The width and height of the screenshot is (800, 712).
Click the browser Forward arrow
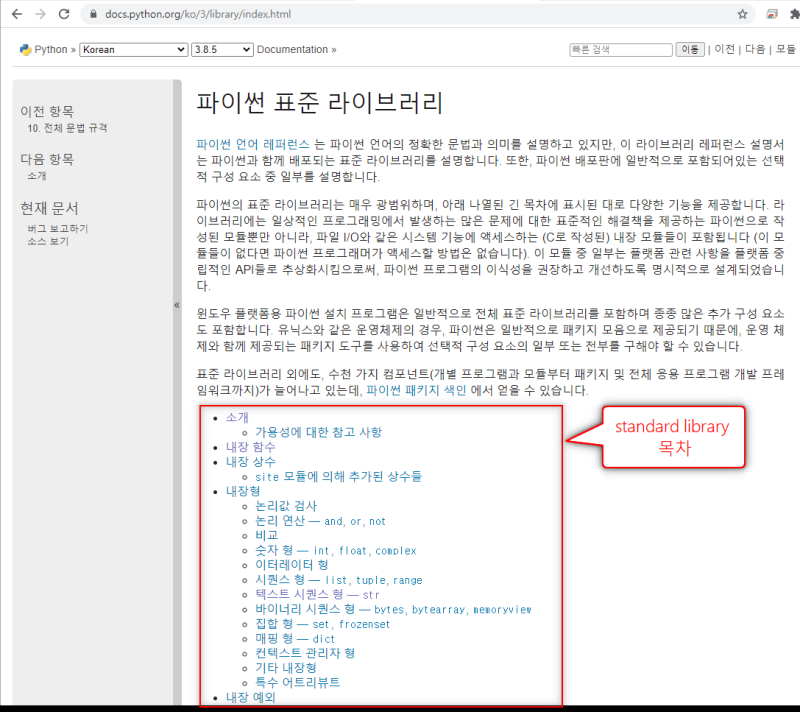(38, 15)
